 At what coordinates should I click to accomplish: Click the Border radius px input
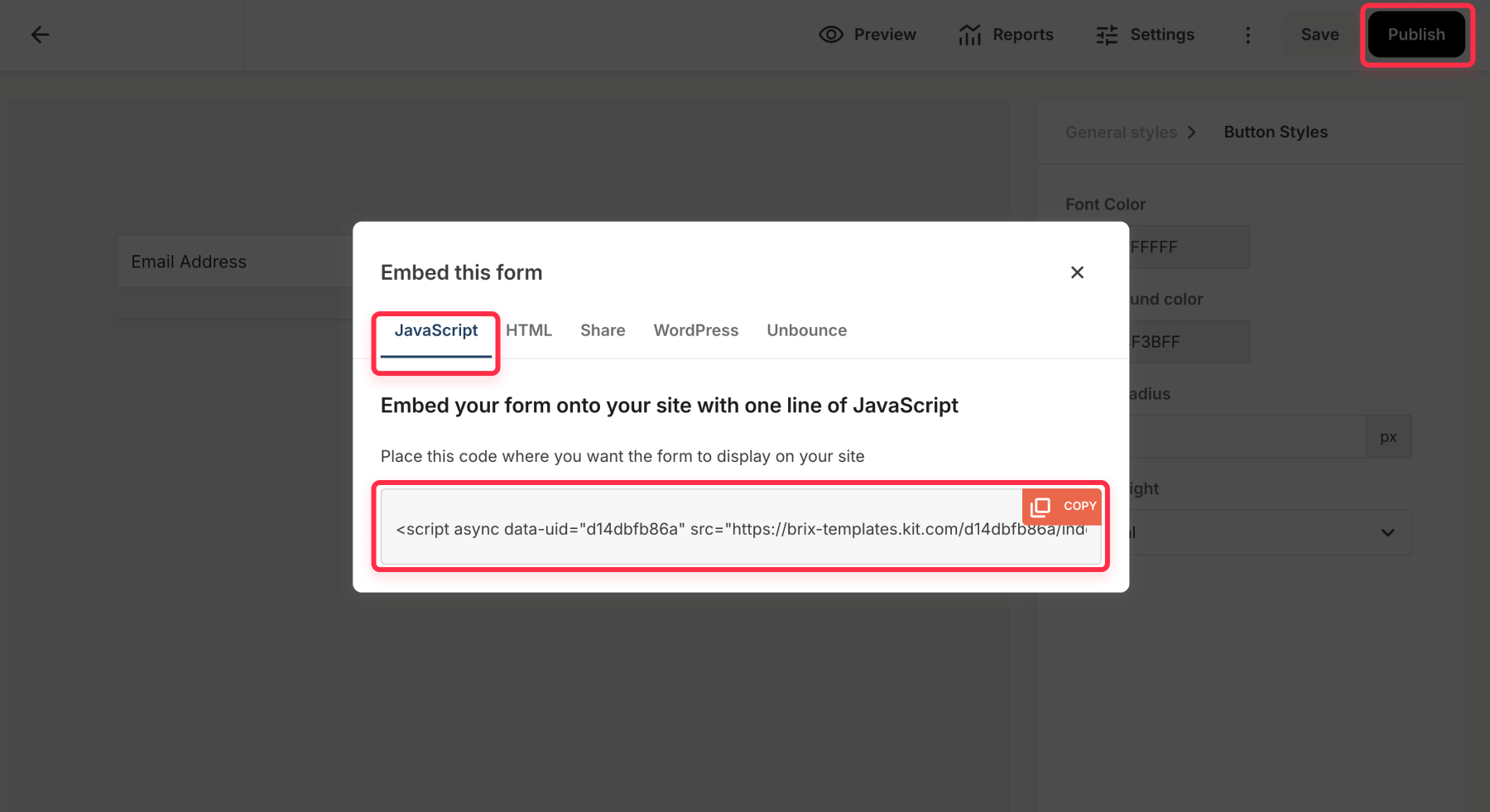click(x=1247, y=437)
